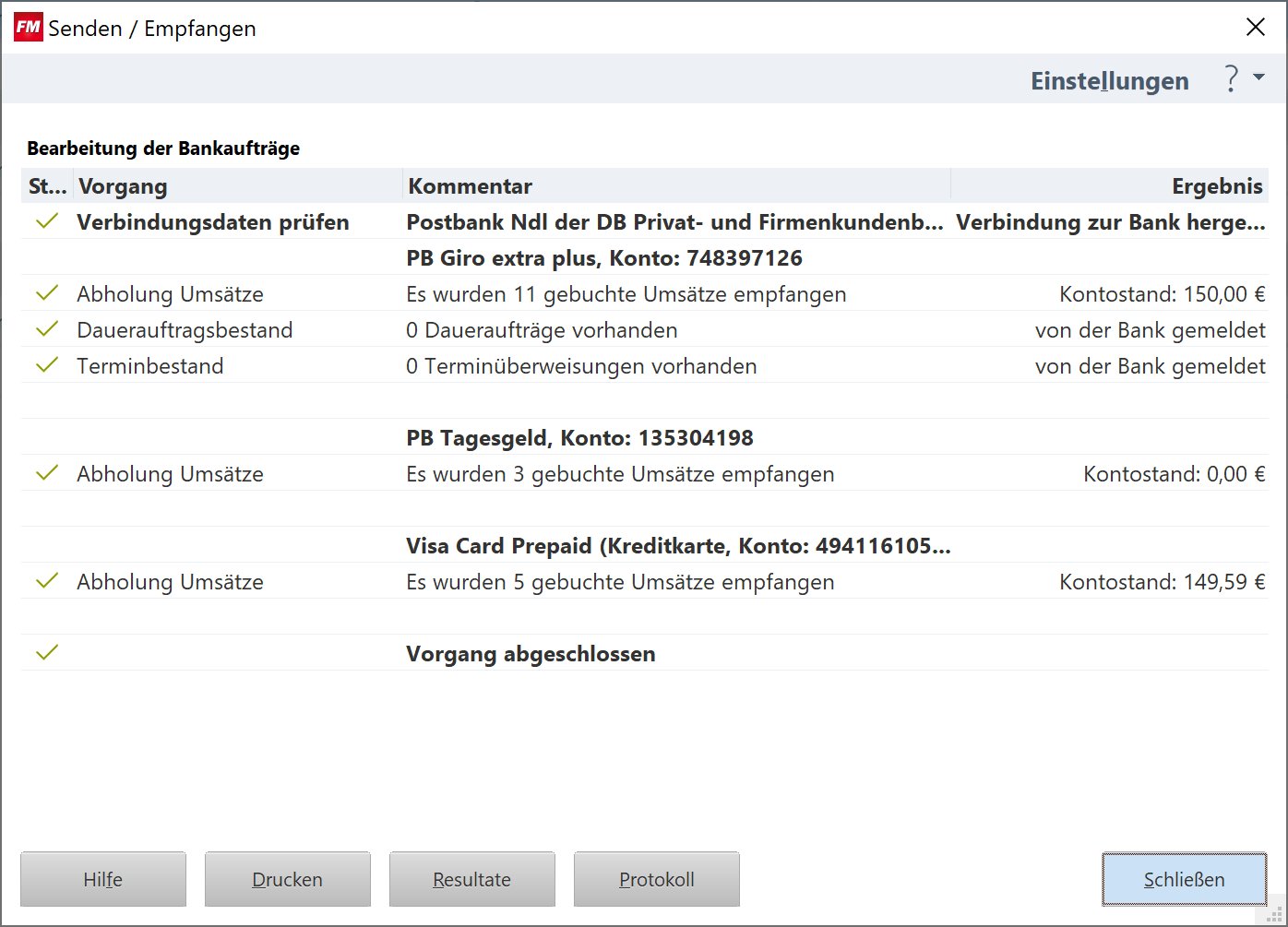1288x927 pixels.
Task: Click the Schließen button
Action: pyautogui.click(x=1185, y=879)
